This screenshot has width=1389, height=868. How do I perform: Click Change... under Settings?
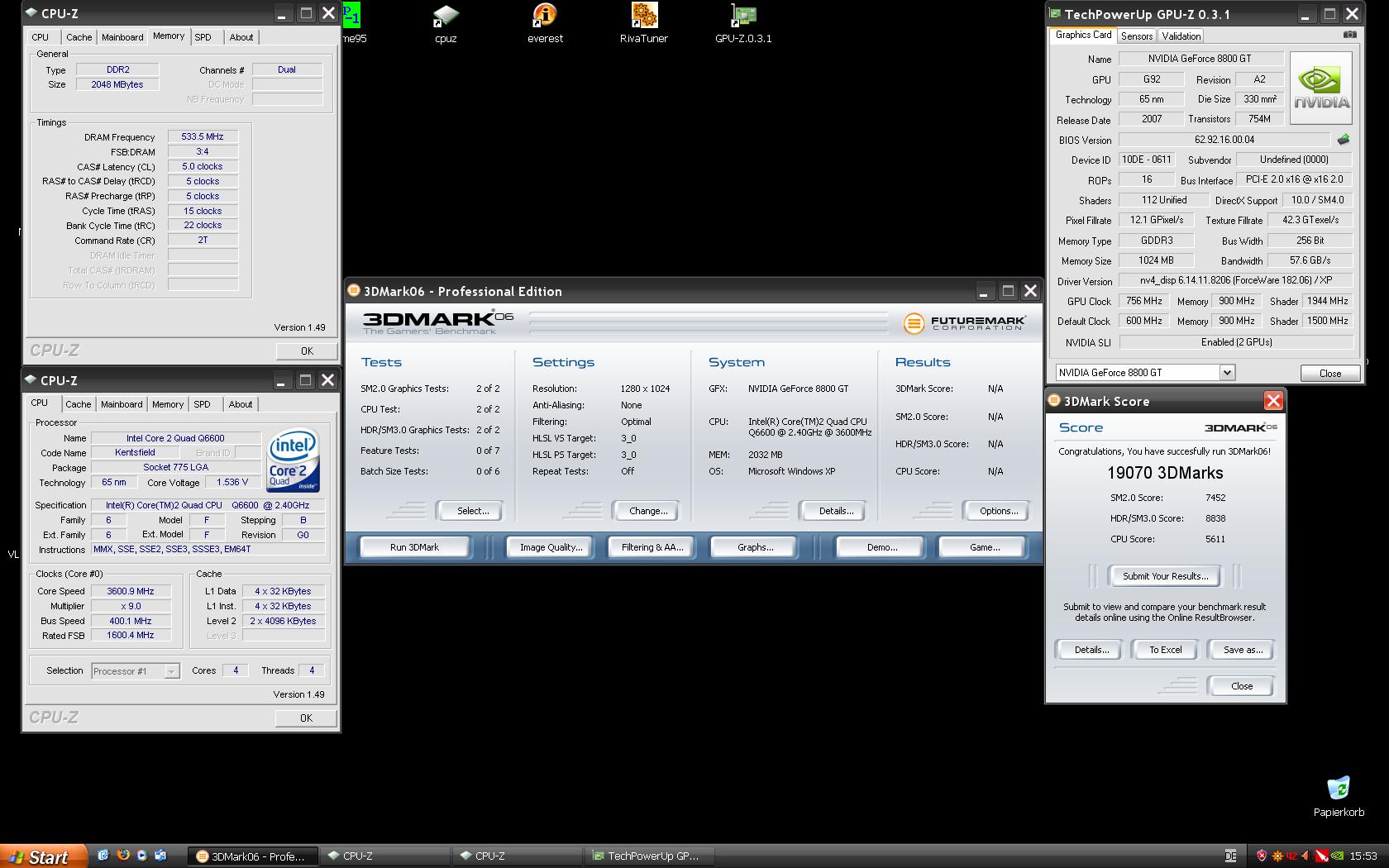coord(648,511)
